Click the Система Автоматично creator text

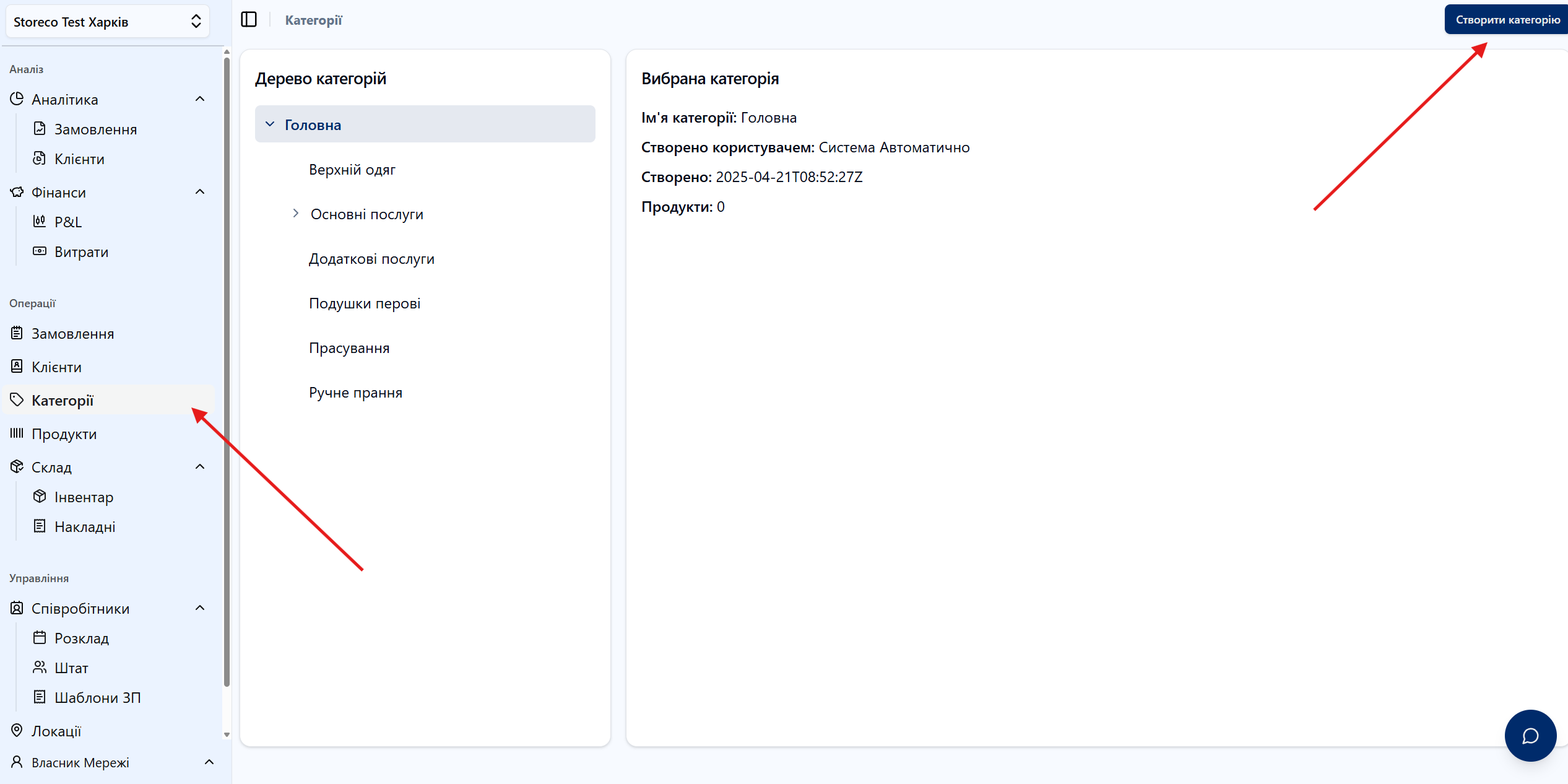click(x=894, y=147)
